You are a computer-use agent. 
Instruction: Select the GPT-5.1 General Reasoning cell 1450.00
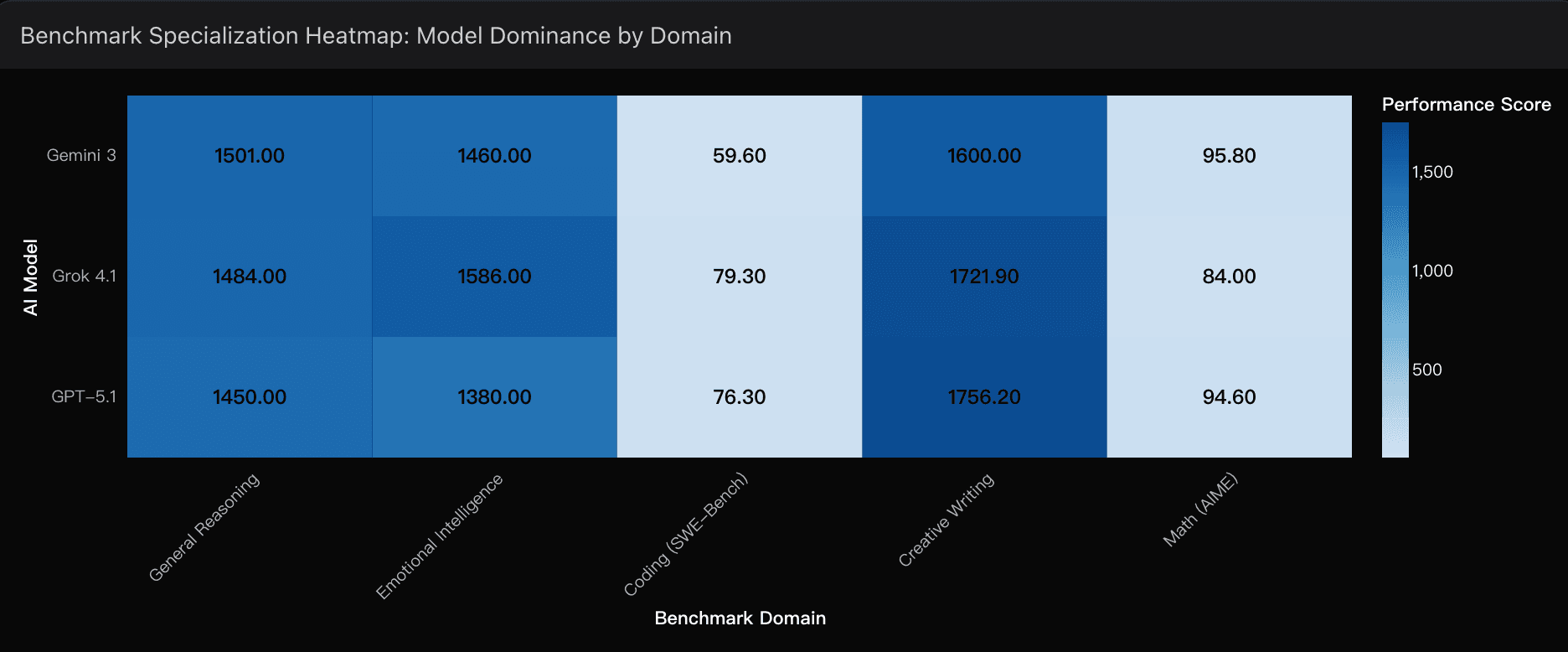pyautogui.click(x=250, y=397)
